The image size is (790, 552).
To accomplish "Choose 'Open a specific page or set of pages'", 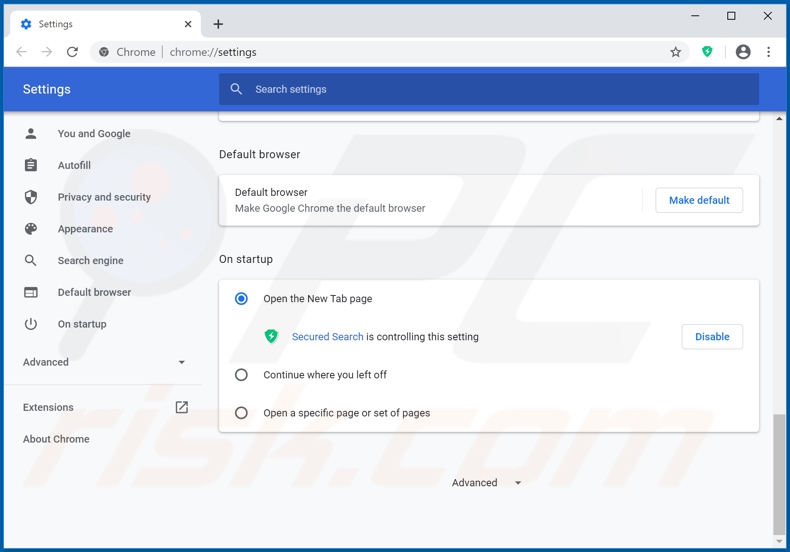I will coord(241,413).
